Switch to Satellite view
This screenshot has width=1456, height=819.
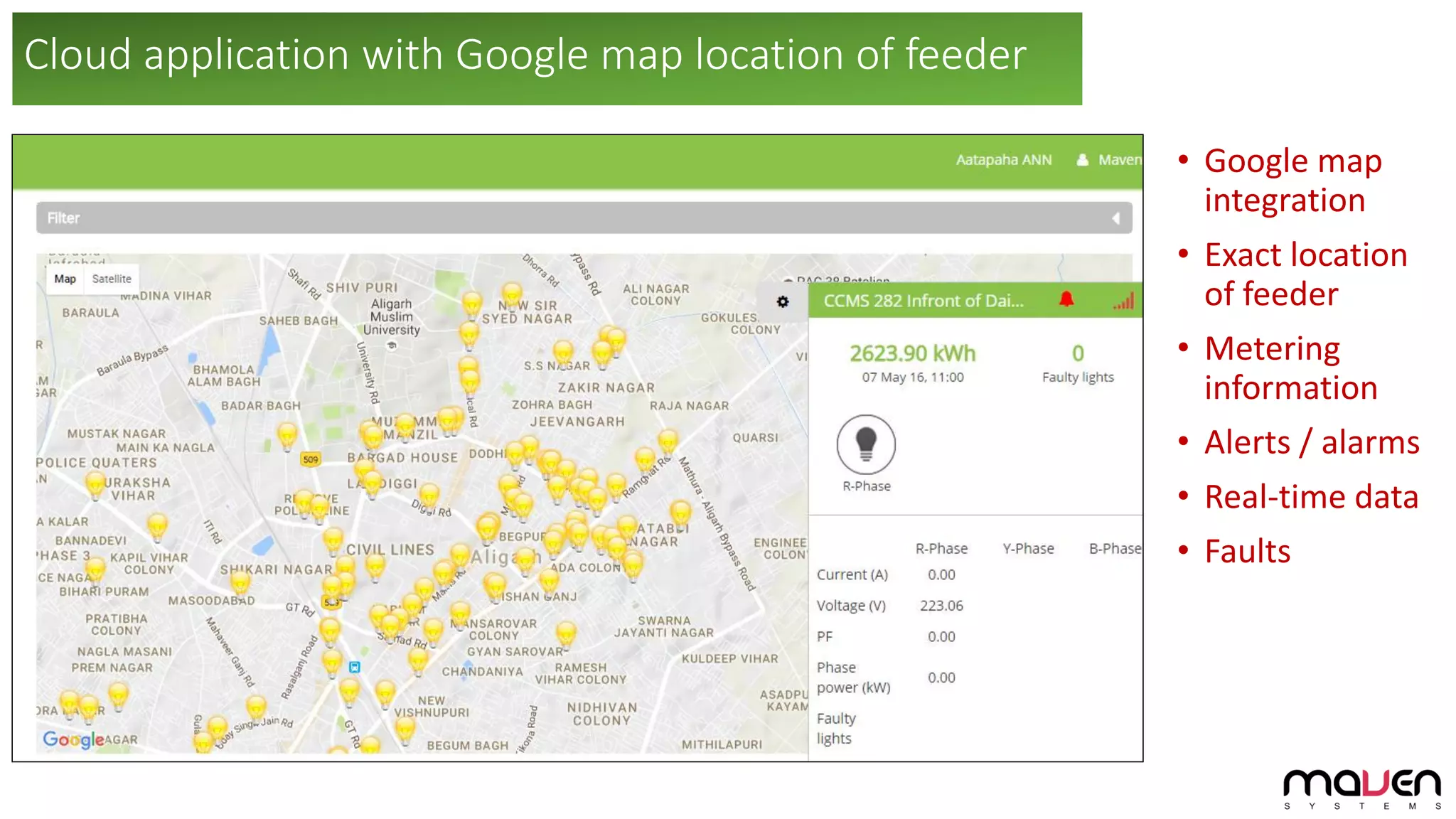click(x=112, y=279)
